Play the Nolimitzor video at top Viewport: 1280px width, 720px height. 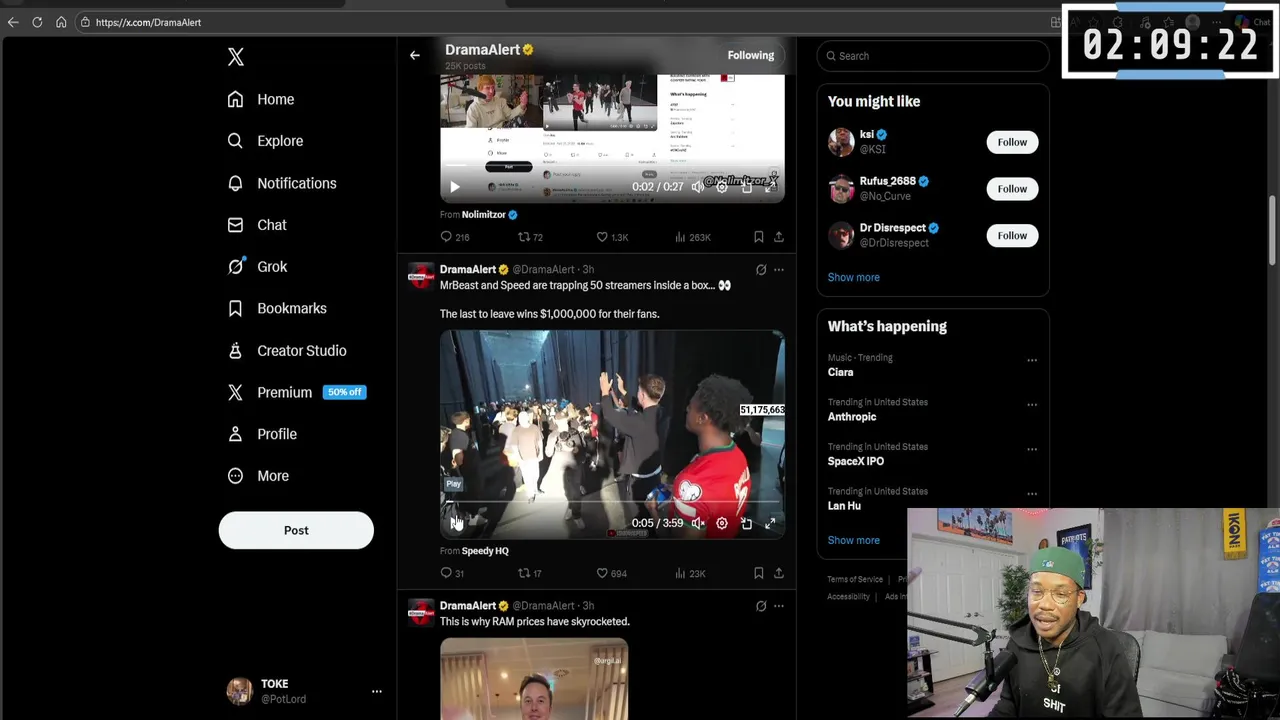click(455, 187)
